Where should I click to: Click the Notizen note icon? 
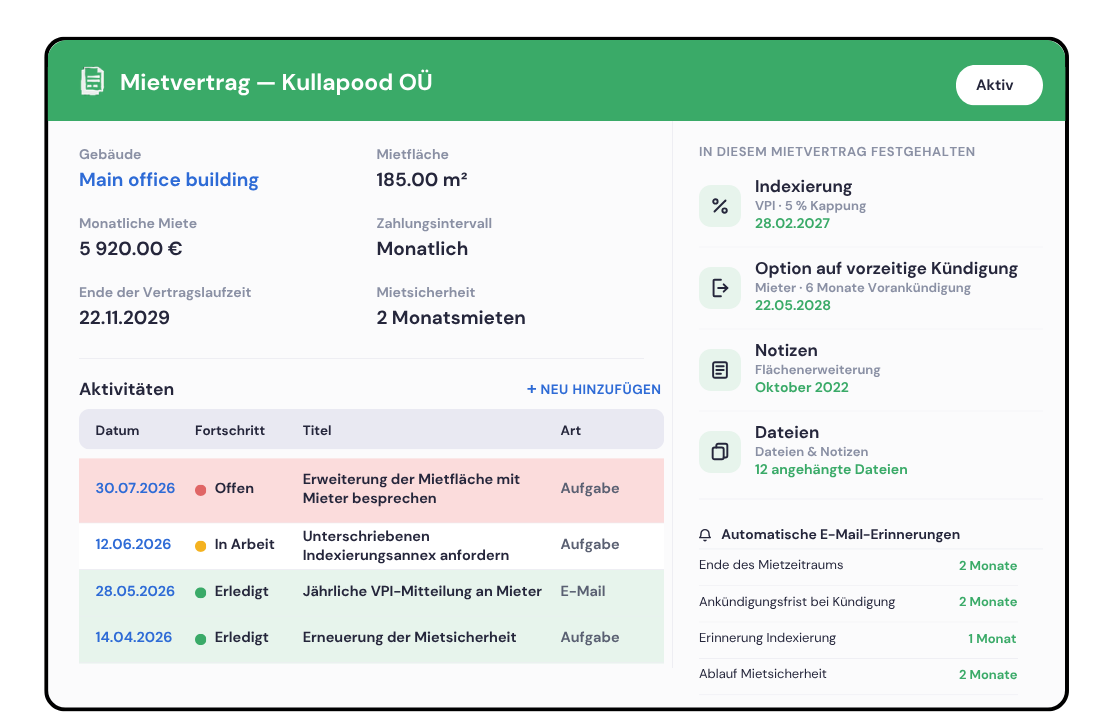click(x=719, y=370)
